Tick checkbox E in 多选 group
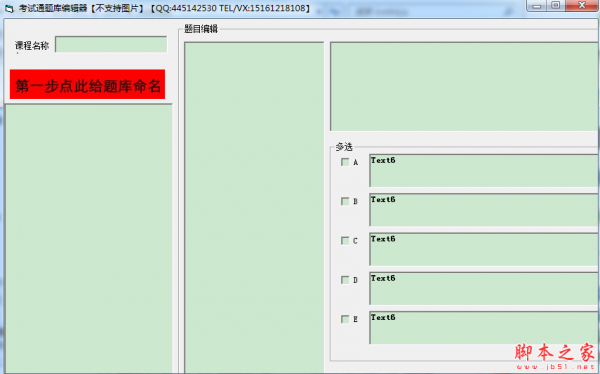This screenshot has width=600, height=374. coord(345,319)
